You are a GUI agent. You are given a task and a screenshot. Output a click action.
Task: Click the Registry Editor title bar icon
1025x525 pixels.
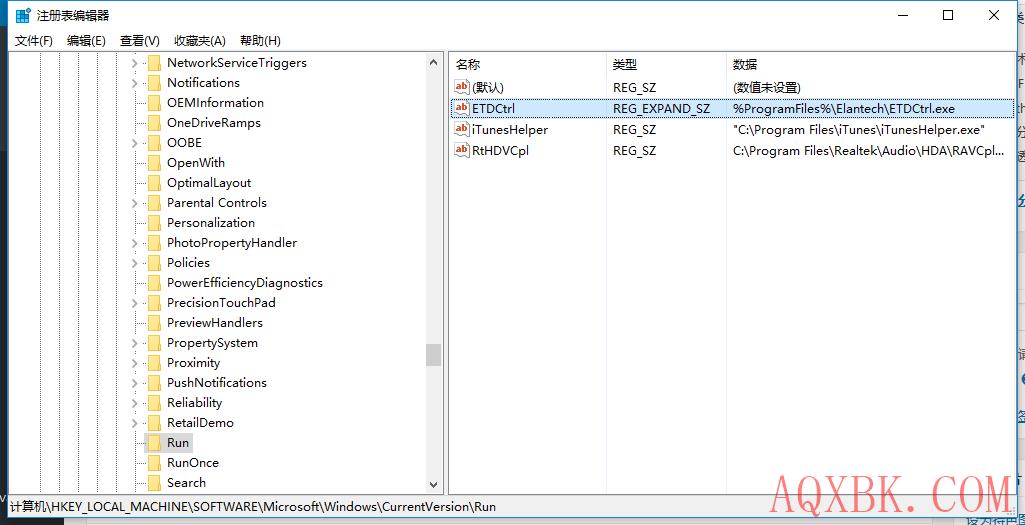pyautogui.click(x=23, y=15)
